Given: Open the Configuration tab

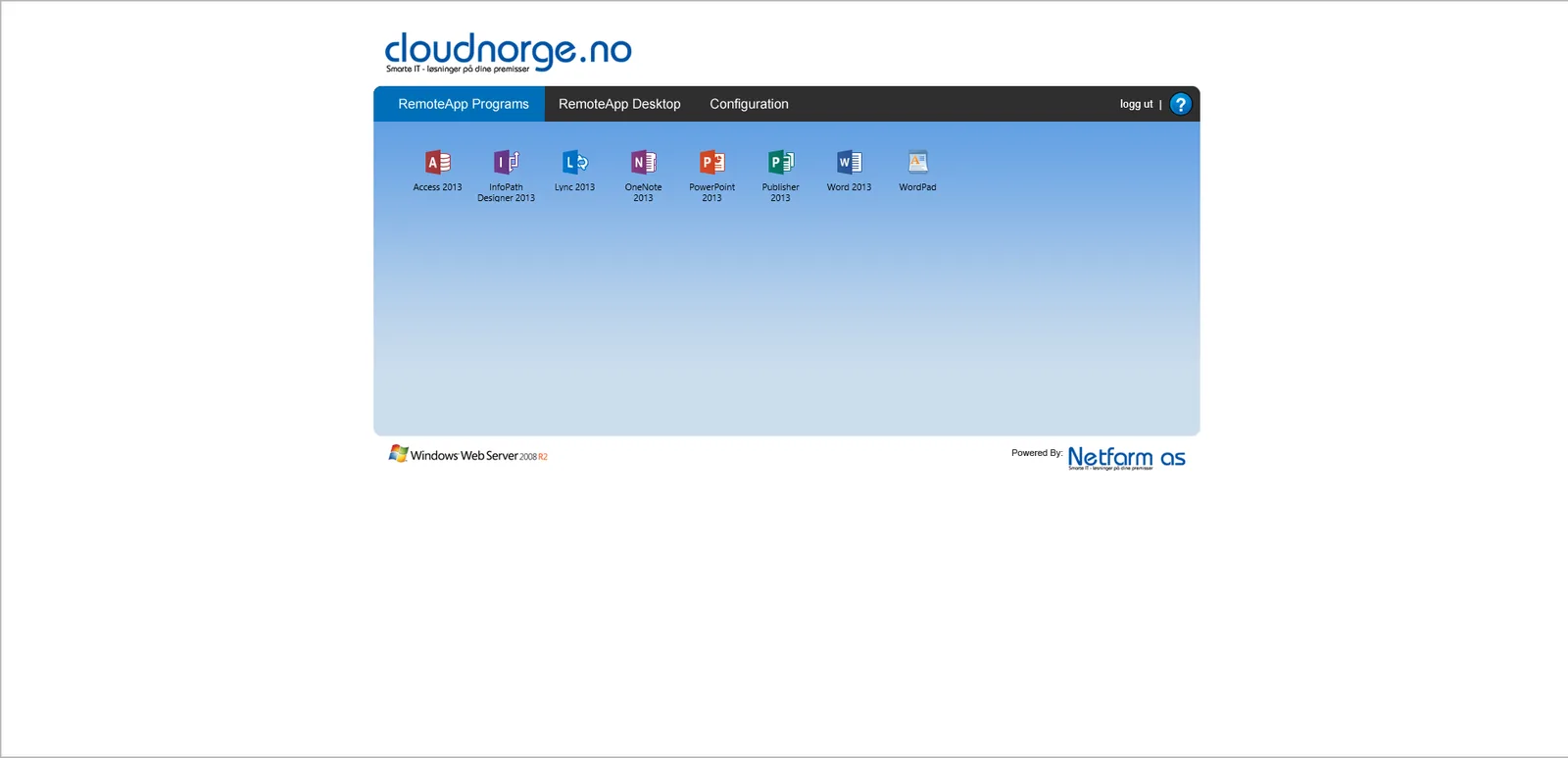Looking at the screenshot, I should pos(749,104).
